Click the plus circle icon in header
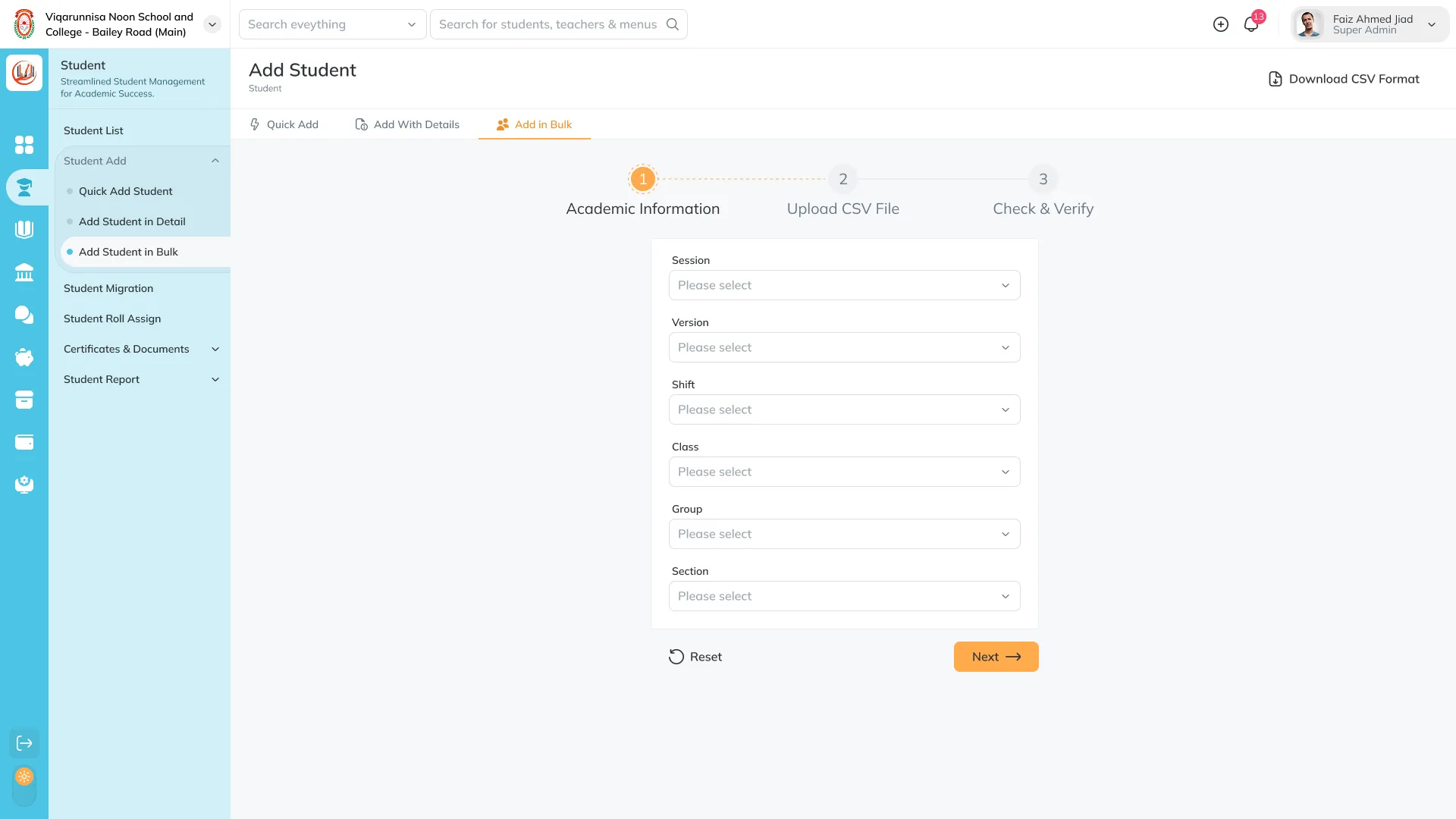 (1221, 24)
